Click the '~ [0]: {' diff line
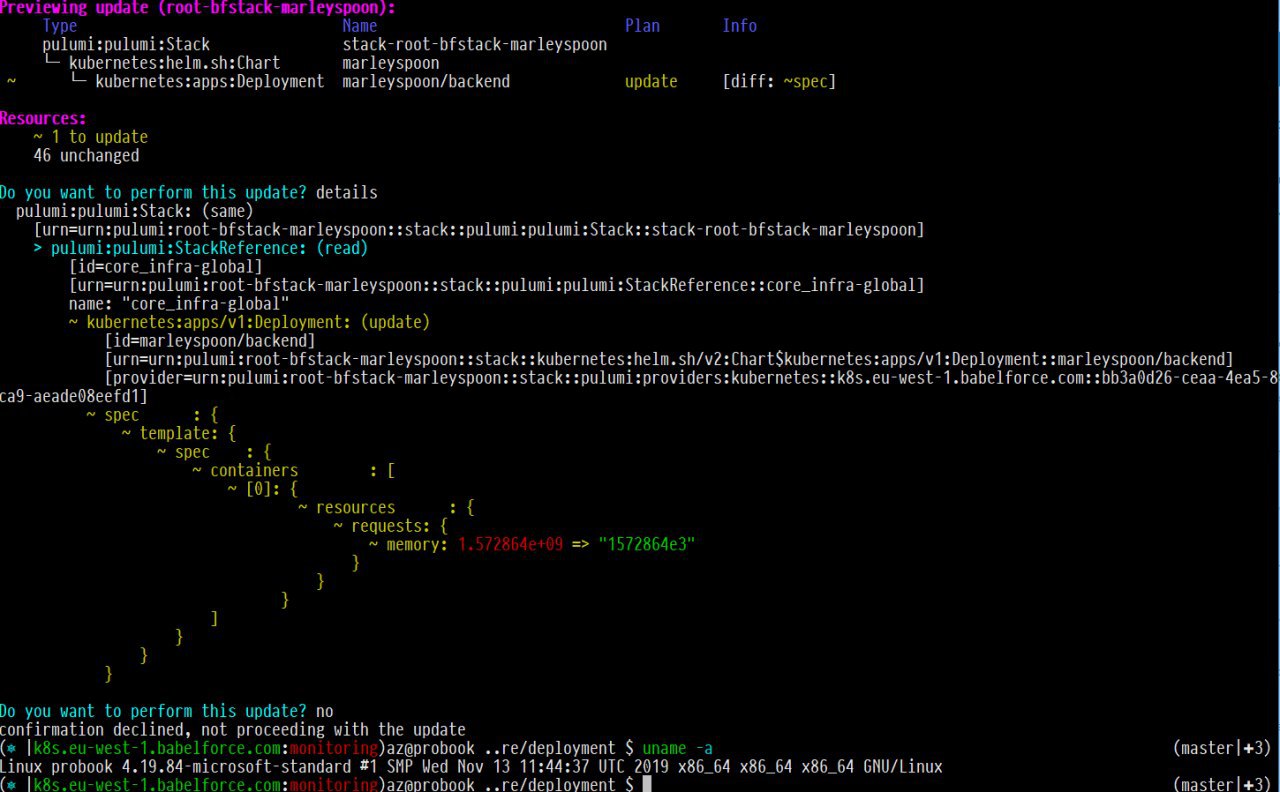Screen dimensions: 1280x792 pyautogui.click(x=263, y=489)
